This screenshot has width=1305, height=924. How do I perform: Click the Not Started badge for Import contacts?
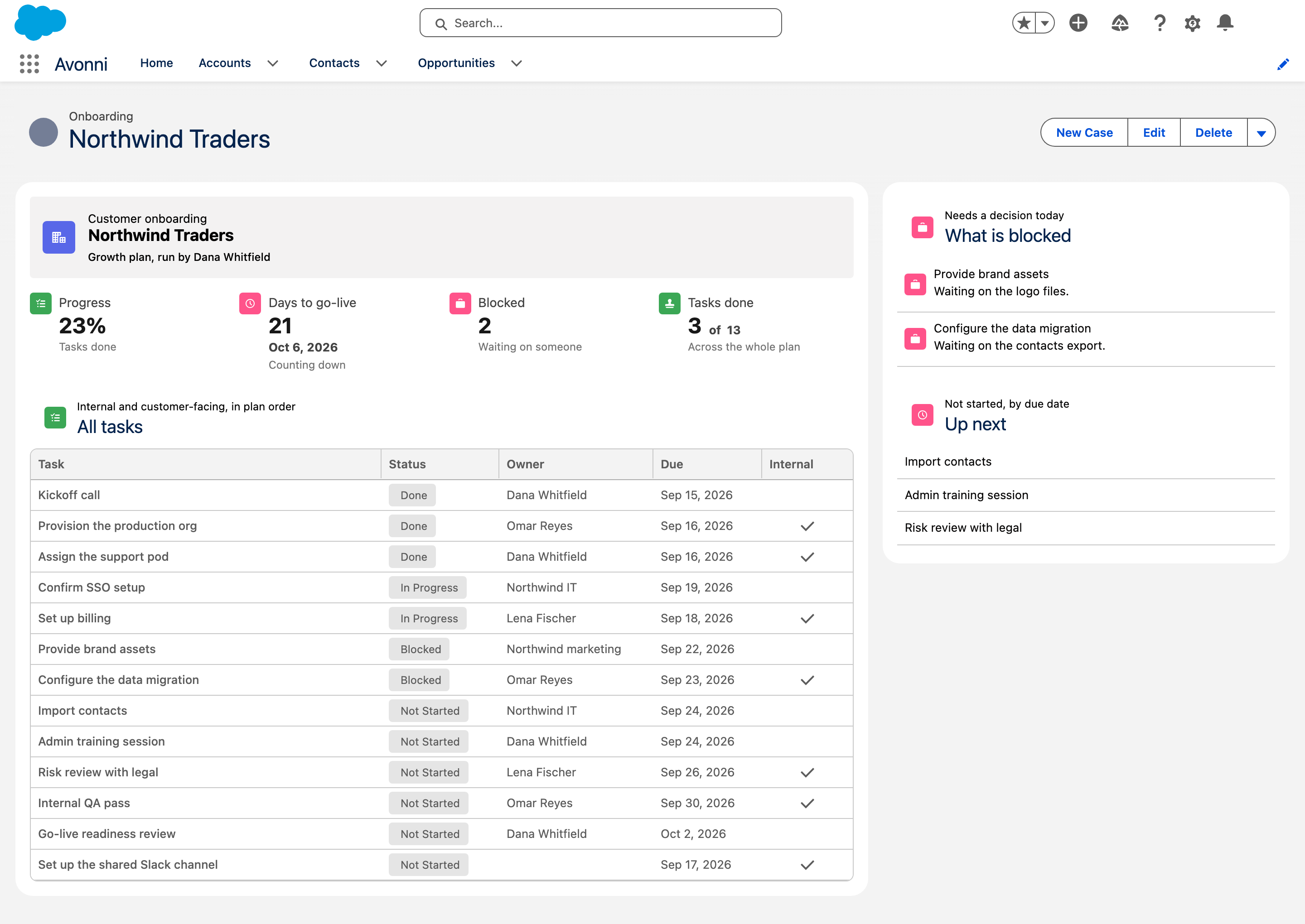[429, 711]
